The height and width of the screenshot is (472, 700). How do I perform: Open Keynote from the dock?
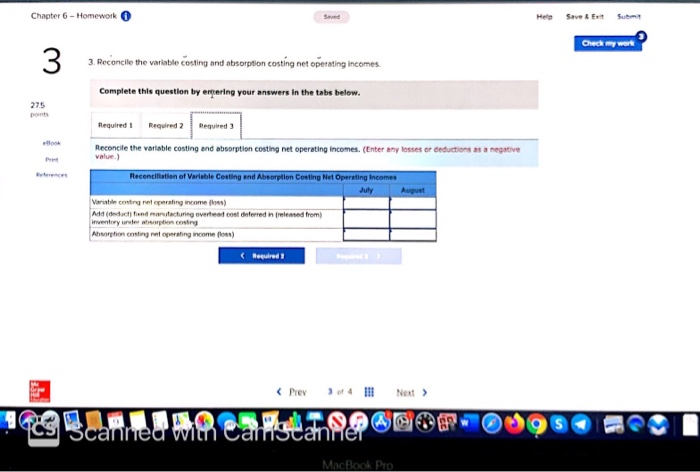point(315,421)
